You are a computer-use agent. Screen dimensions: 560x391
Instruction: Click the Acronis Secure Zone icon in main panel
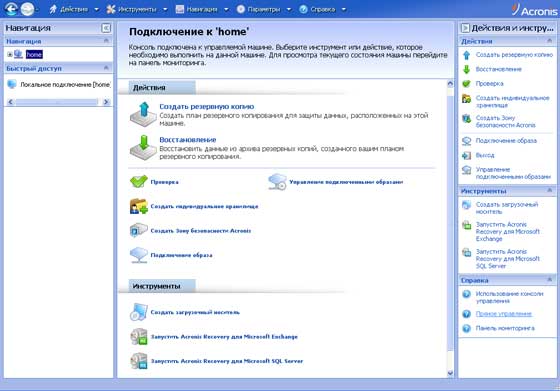(x=139, y=230)
